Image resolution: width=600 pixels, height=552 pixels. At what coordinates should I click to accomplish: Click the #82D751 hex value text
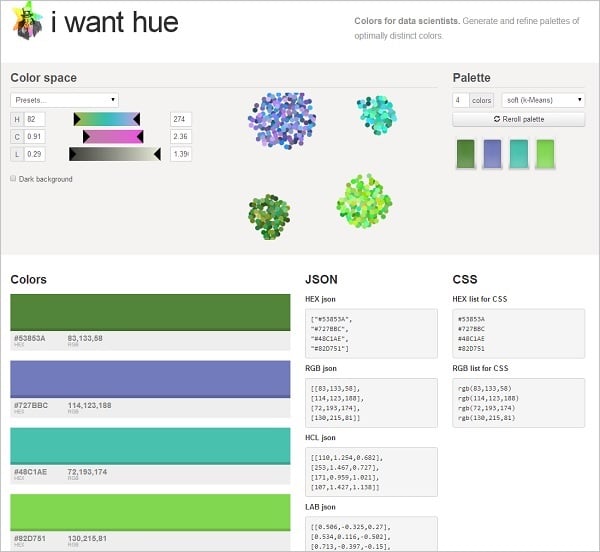pyautogui.click(x=30, y=538)
